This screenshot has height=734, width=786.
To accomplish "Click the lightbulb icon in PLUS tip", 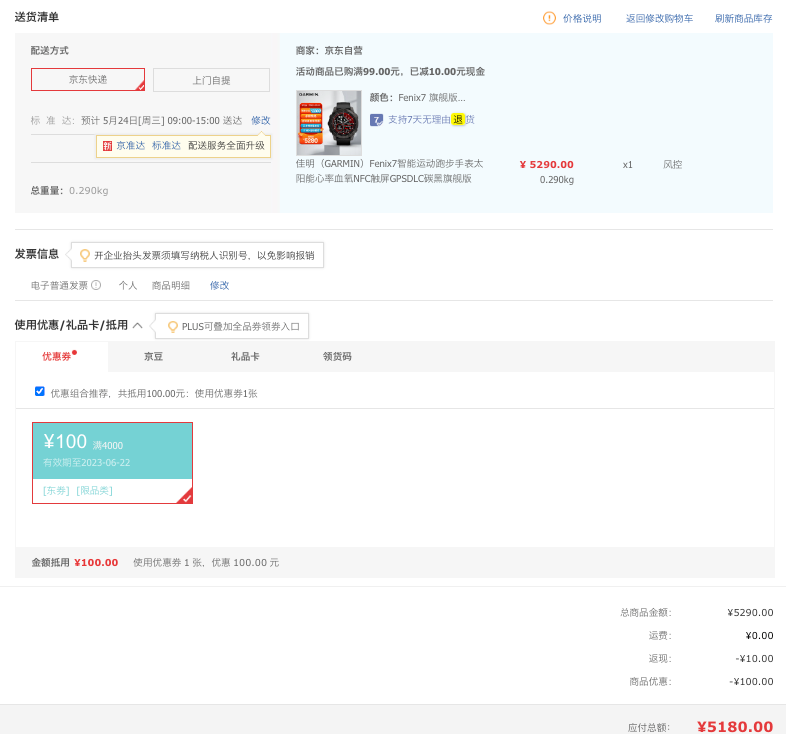I will [173, 326].
